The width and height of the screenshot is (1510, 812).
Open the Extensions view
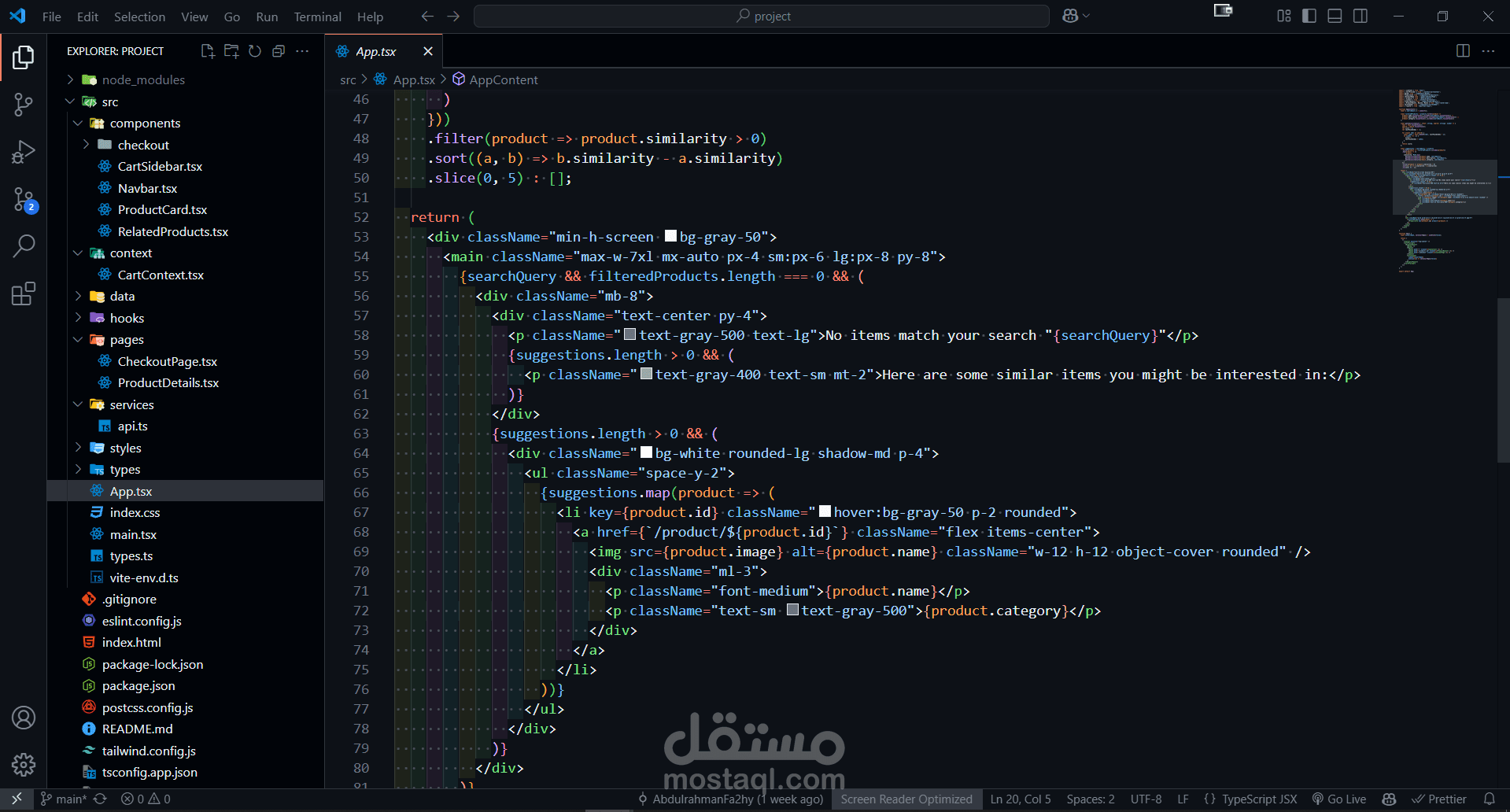[x=24, y=293]
